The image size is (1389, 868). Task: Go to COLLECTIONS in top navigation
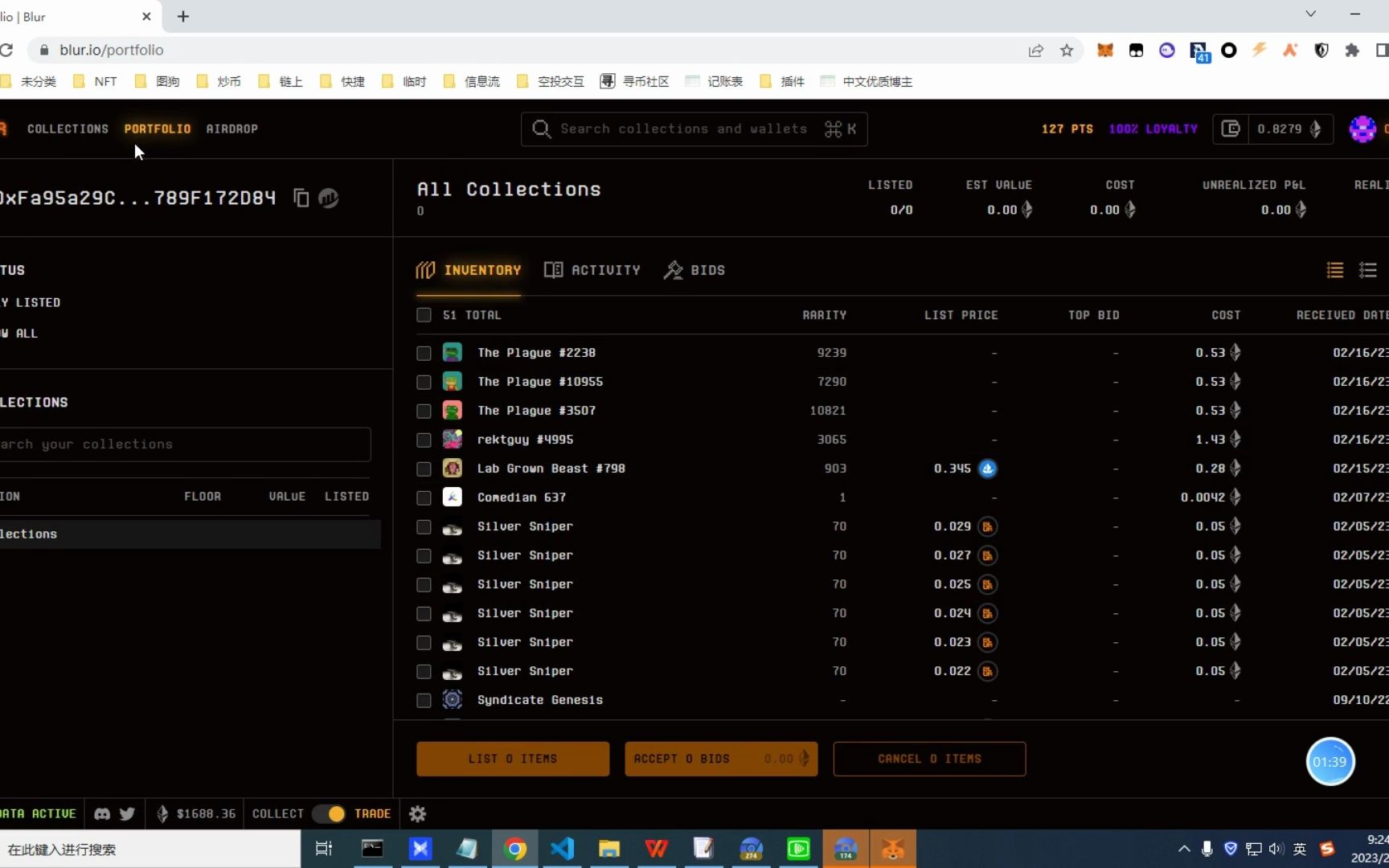[x=68, y=129]
